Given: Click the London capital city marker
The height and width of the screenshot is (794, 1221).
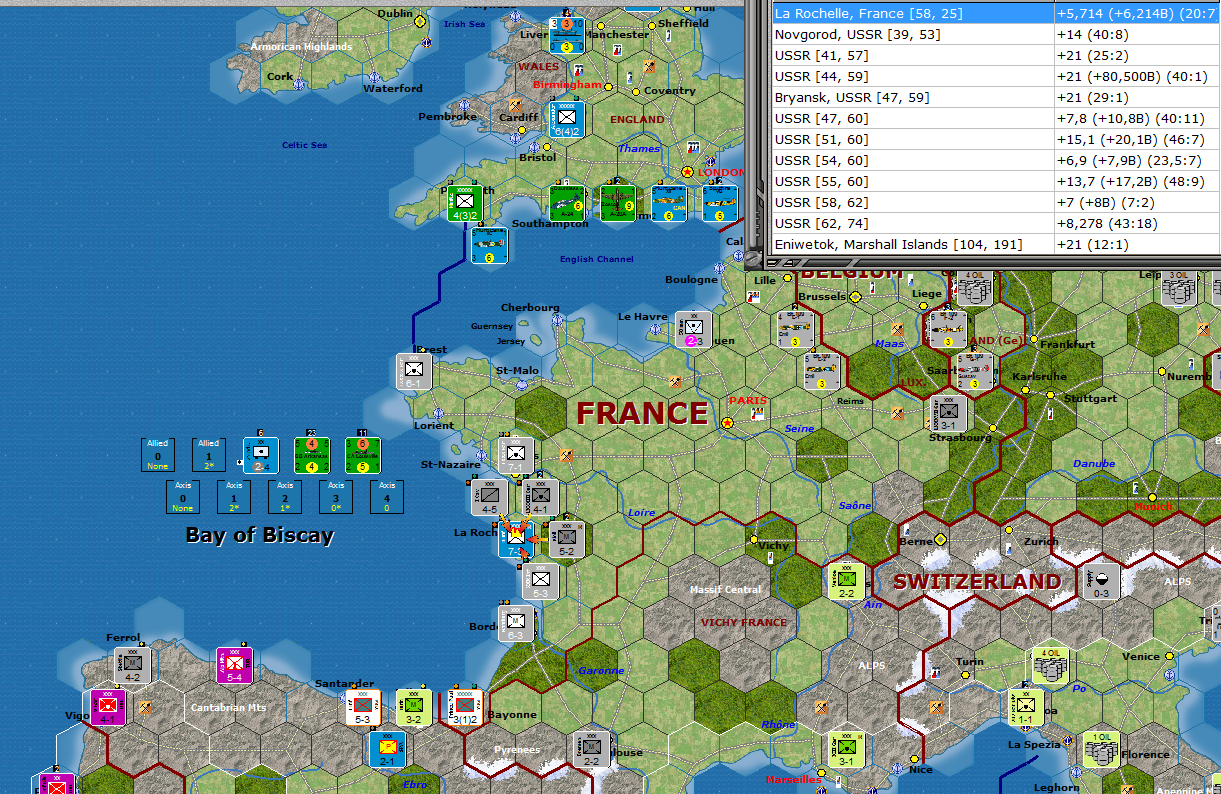Looking at the screenshot, I should pyautogui.click(x=688, y=172).
